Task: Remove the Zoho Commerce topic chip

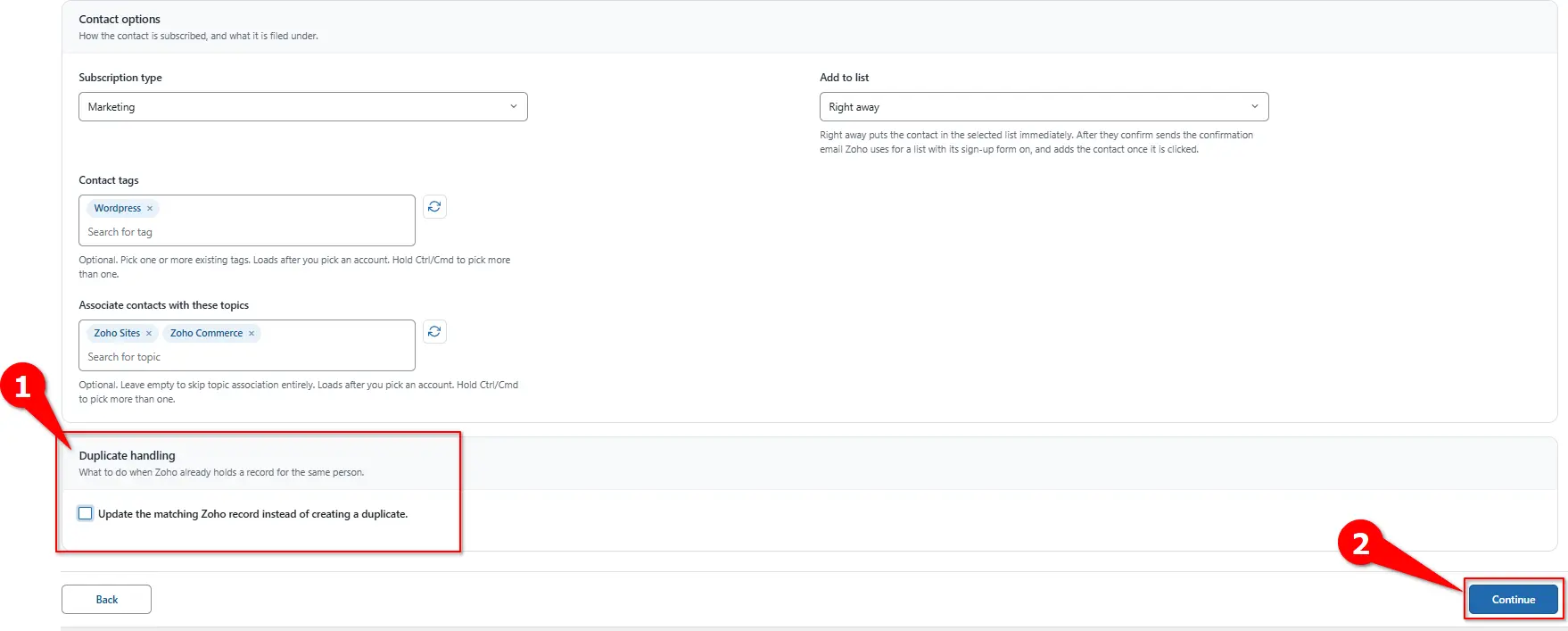Action: (252, 334)
